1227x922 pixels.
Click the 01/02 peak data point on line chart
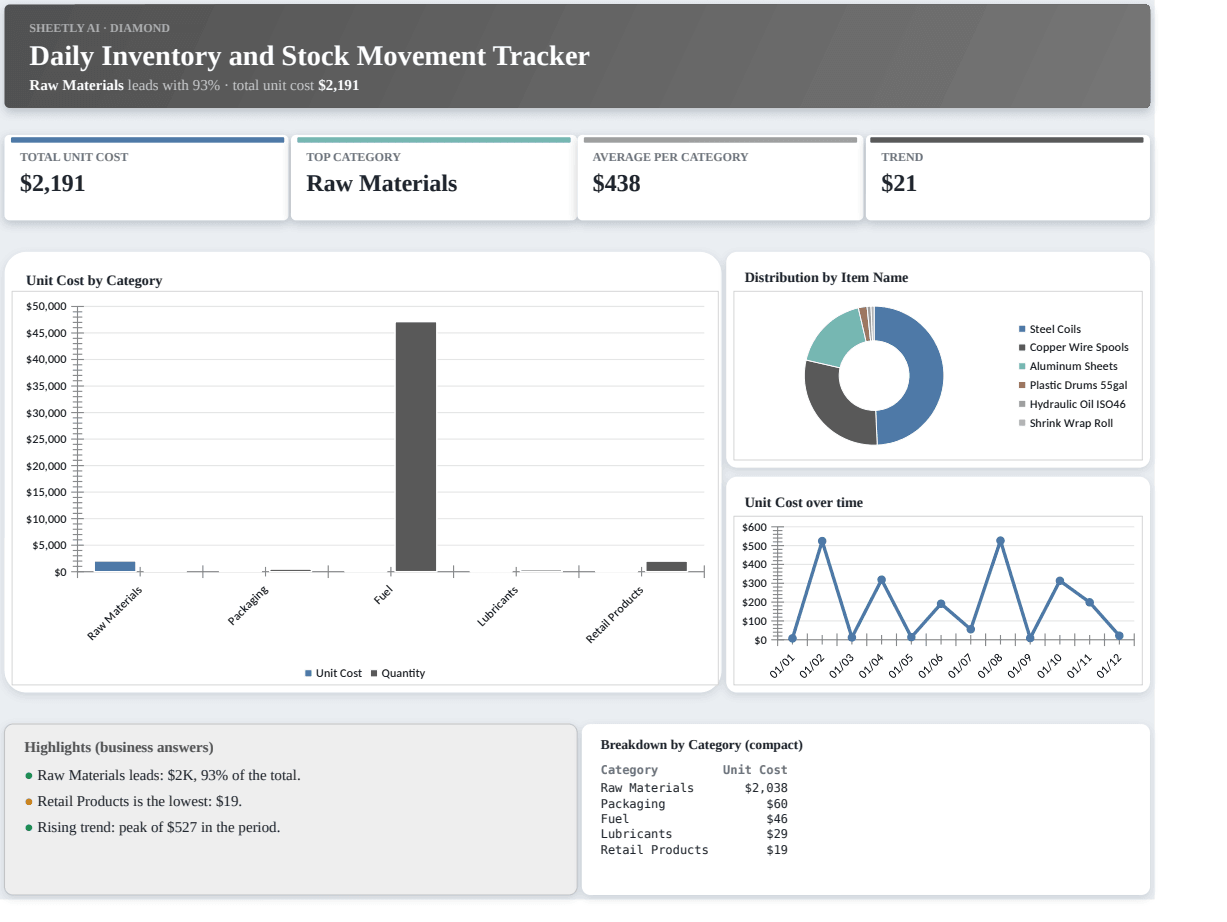(x=822, y=542)
